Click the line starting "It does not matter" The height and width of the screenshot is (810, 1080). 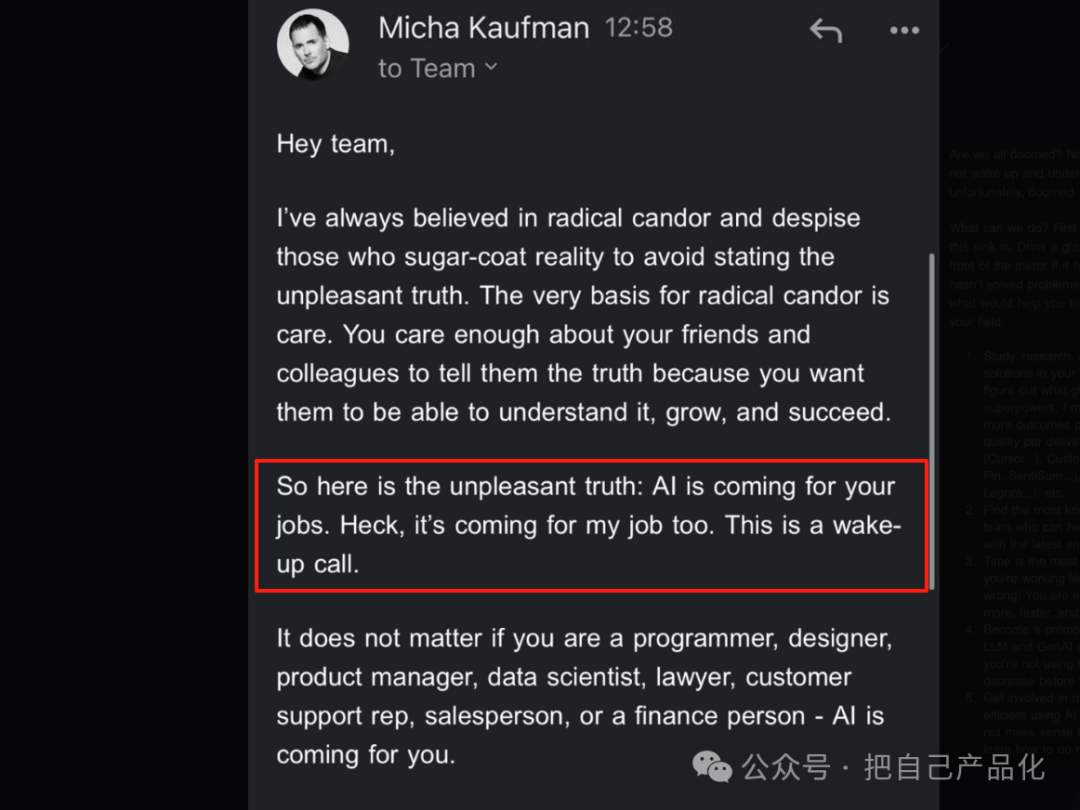pyautogui.click(x=584, y=638)
